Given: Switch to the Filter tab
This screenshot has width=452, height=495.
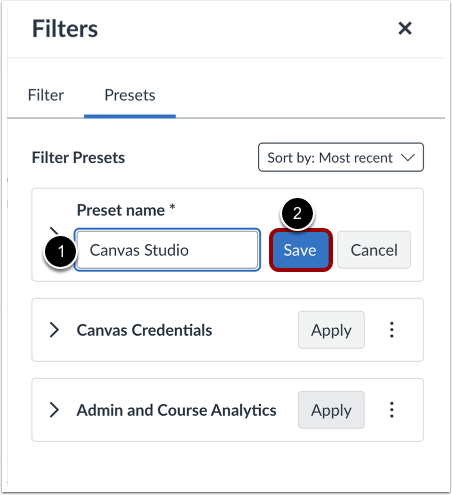Looking at the screenshot, I should click(46, 95).
